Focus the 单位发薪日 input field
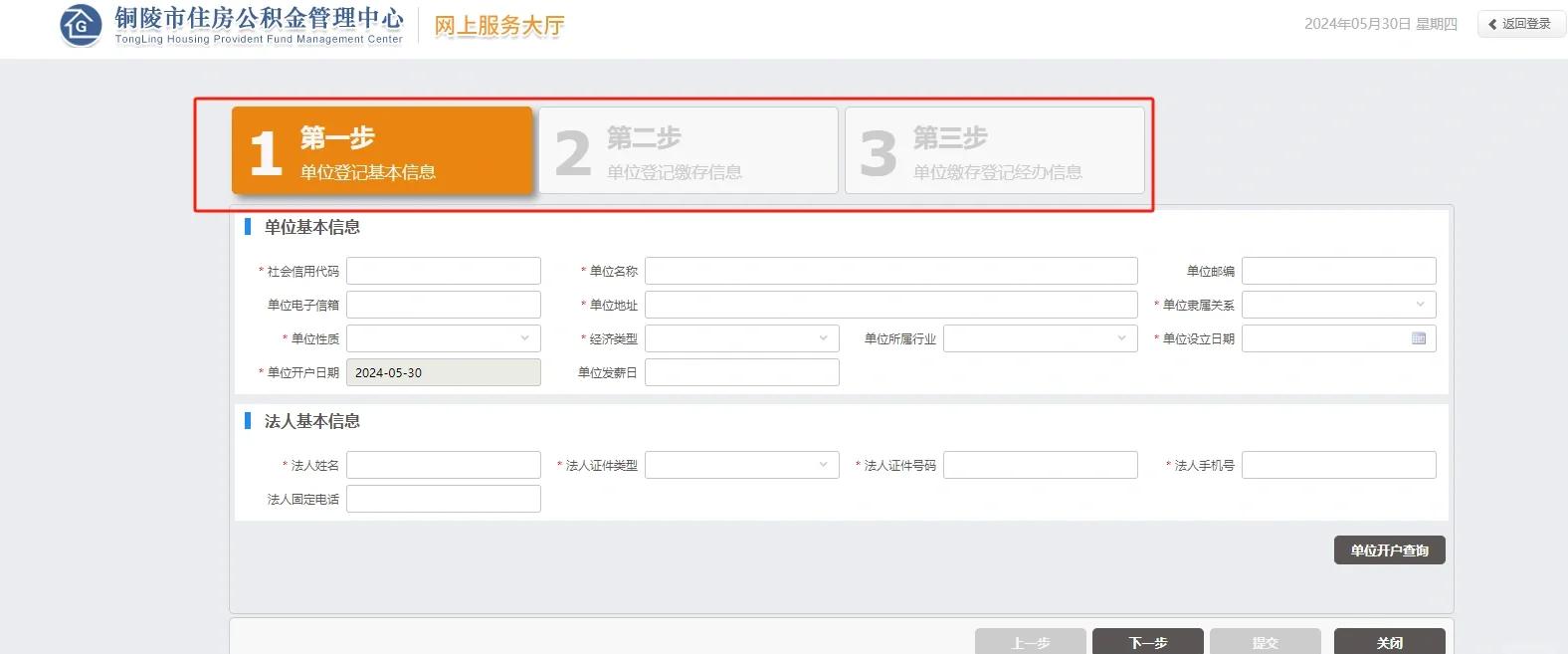This screenshot has height=654, width=1568. click(742, 372)
